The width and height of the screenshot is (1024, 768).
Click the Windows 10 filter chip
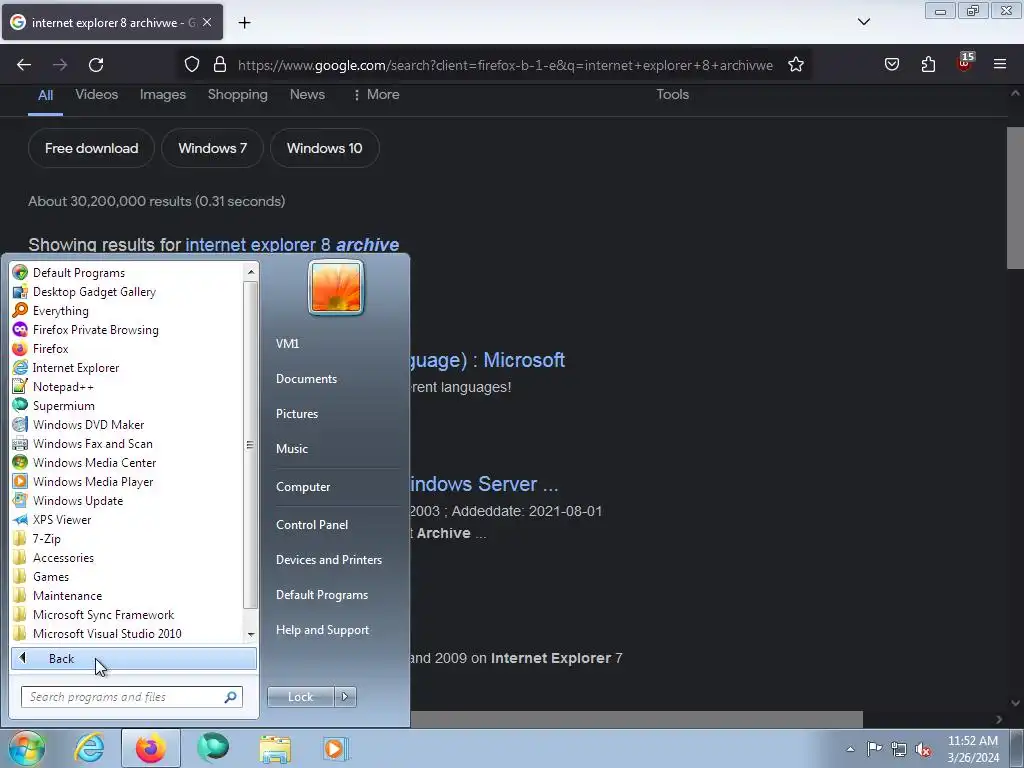pos(325,148)
